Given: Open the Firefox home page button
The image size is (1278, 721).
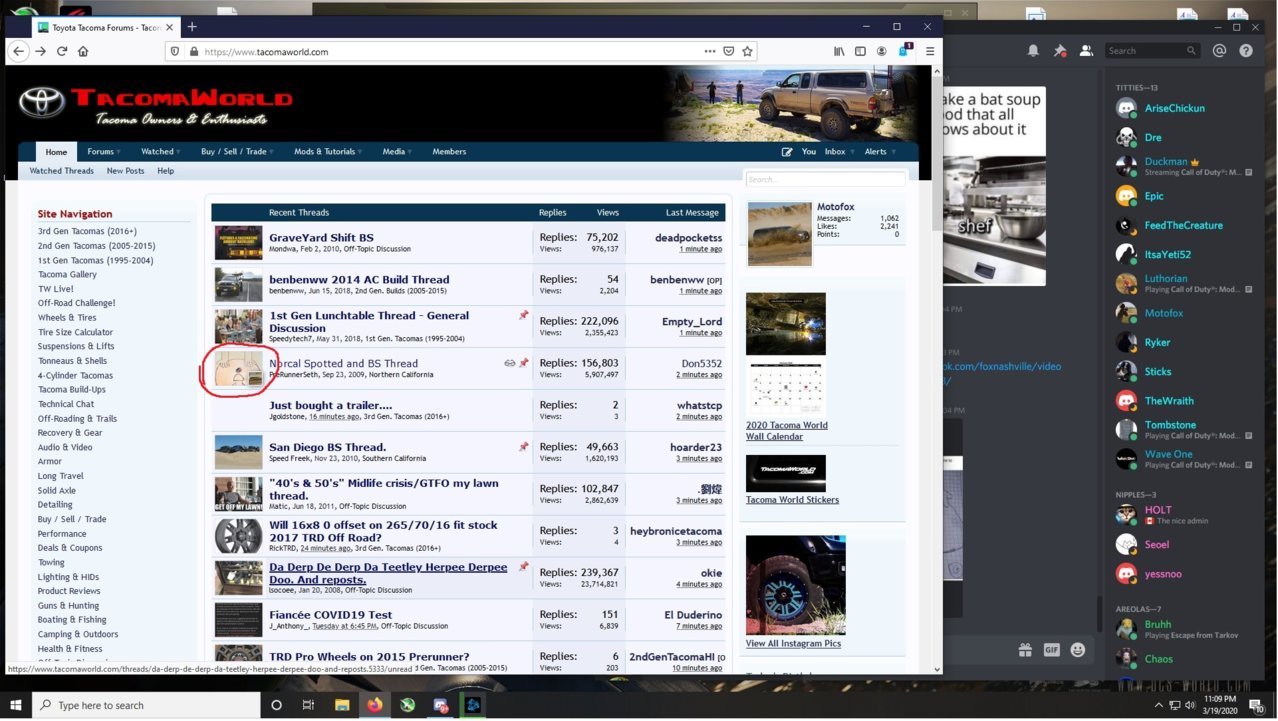Looking at the screenshot, I should pyautogui.click(x=83, y=51).
